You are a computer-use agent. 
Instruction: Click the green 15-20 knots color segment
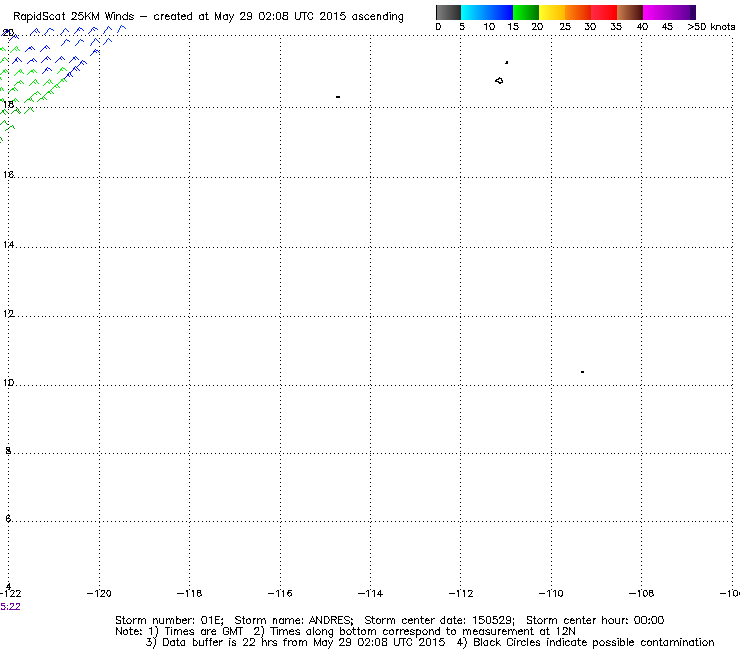tap(526, 12)
